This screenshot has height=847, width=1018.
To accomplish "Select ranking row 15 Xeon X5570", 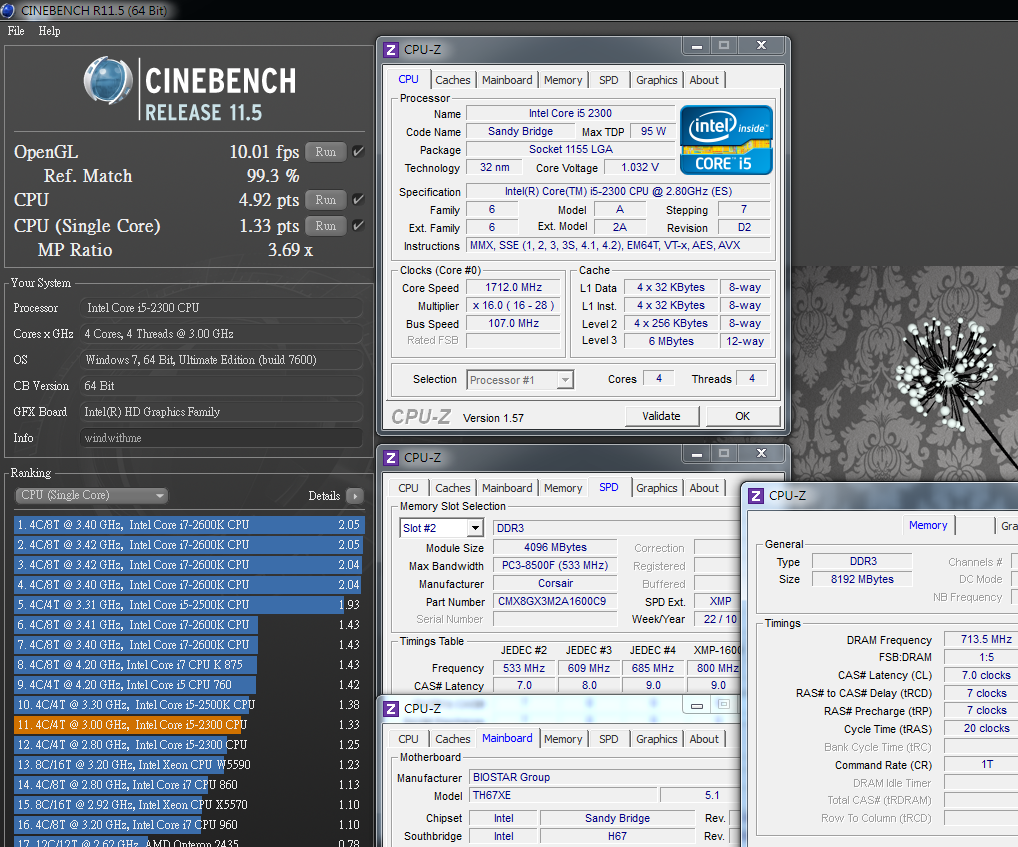I will [189, 805].
